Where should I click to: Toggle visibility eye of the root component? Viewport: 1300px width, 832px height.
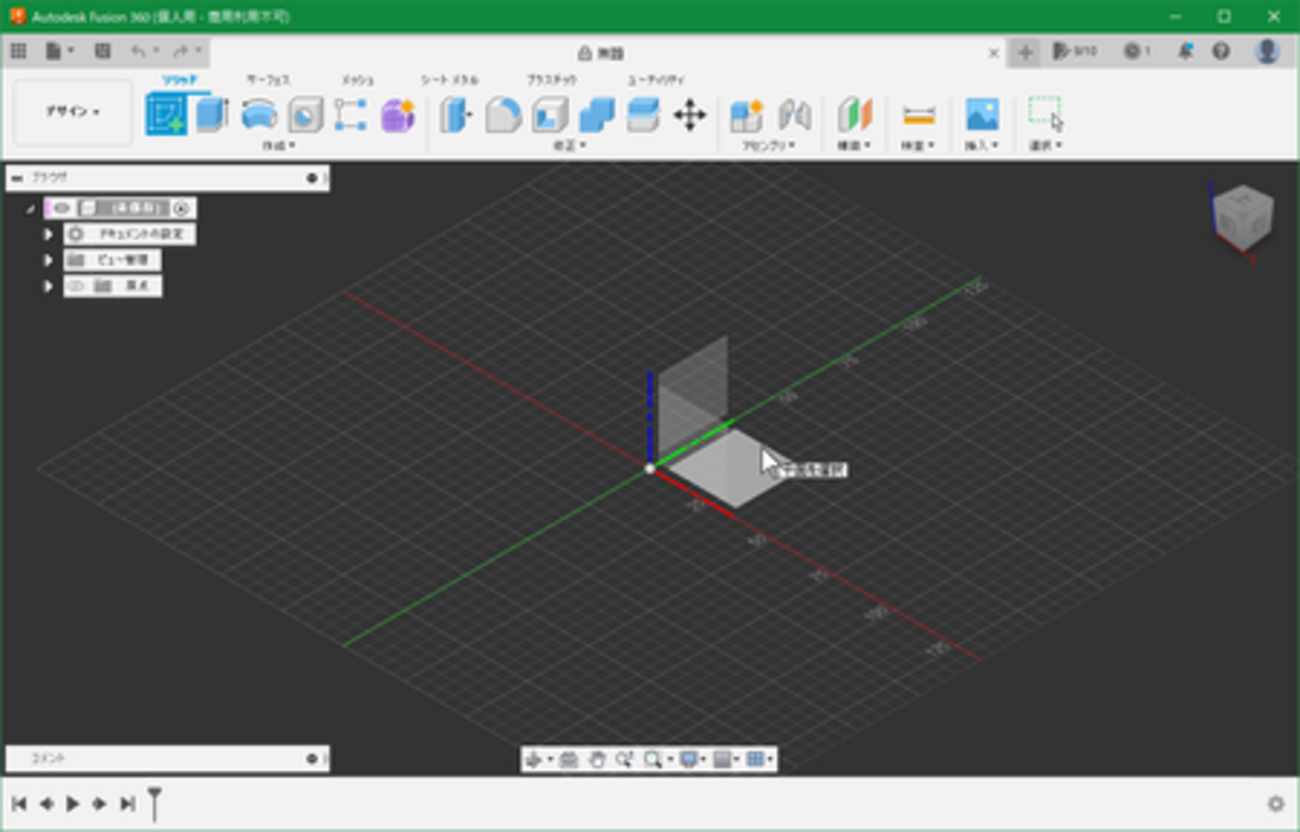(62, 208)
